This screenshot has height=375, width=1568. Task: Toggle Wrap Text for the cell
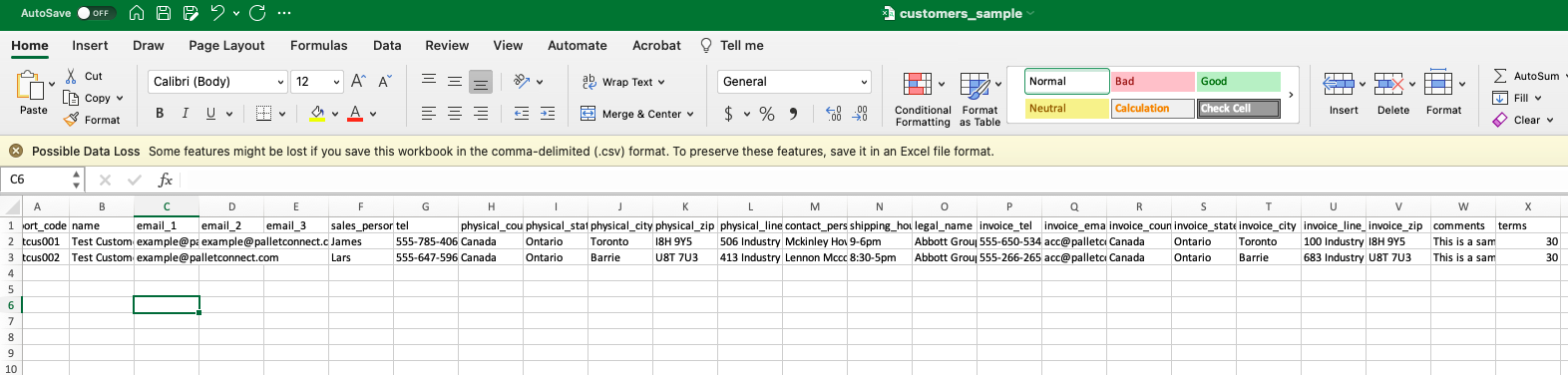coord(623,82)
